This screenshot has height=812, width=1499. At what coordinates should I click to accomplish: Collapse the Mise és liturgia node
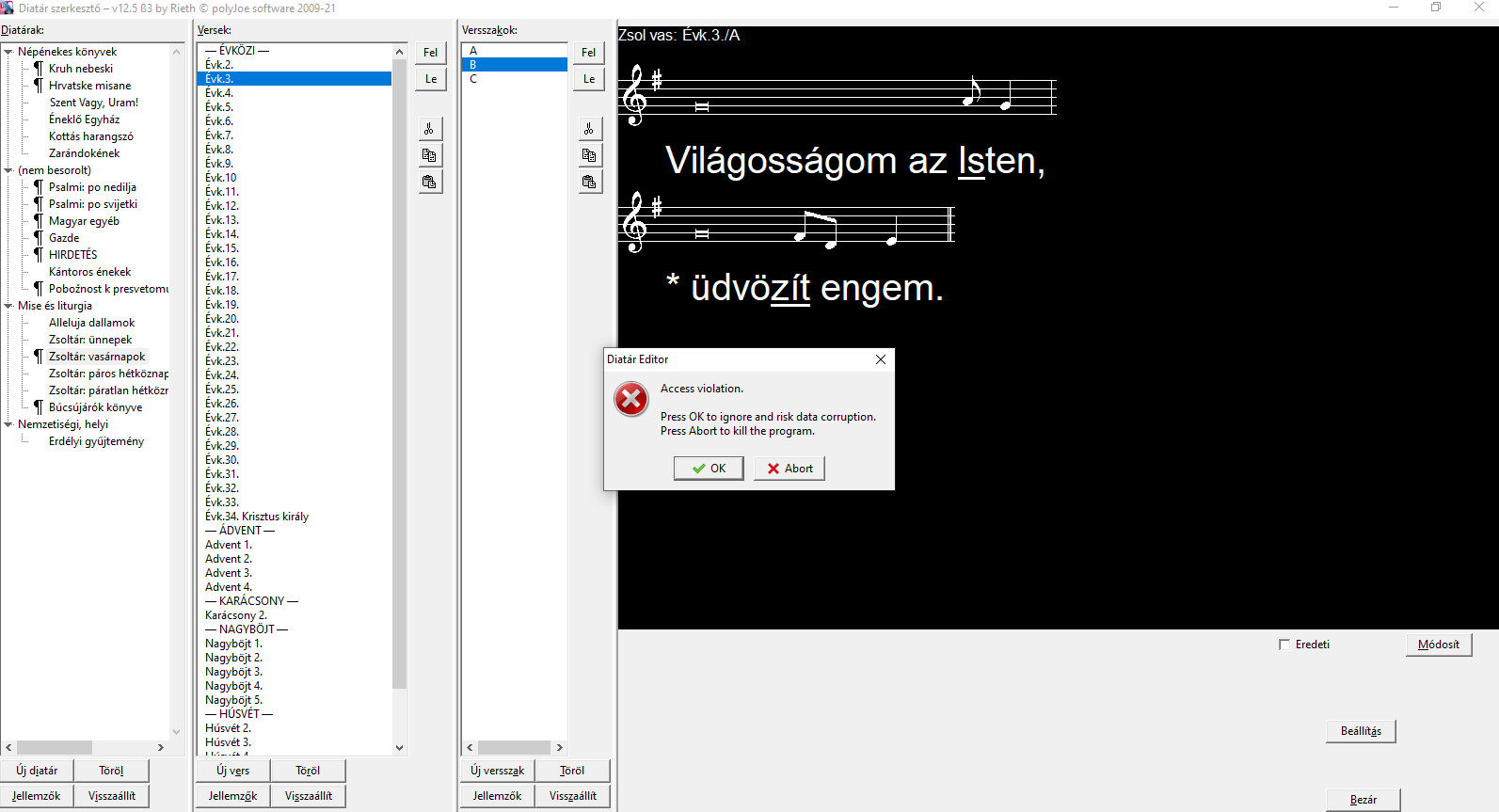[8, 306]
